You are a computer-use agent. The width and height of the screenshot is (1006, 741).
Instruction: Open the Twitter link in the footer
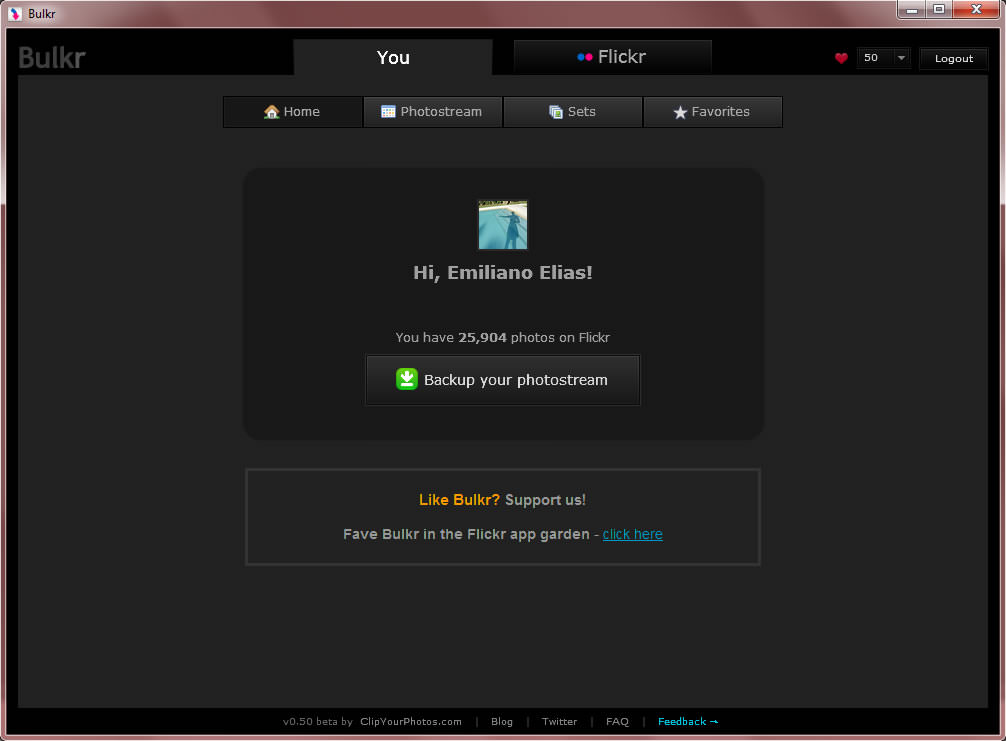559,721
